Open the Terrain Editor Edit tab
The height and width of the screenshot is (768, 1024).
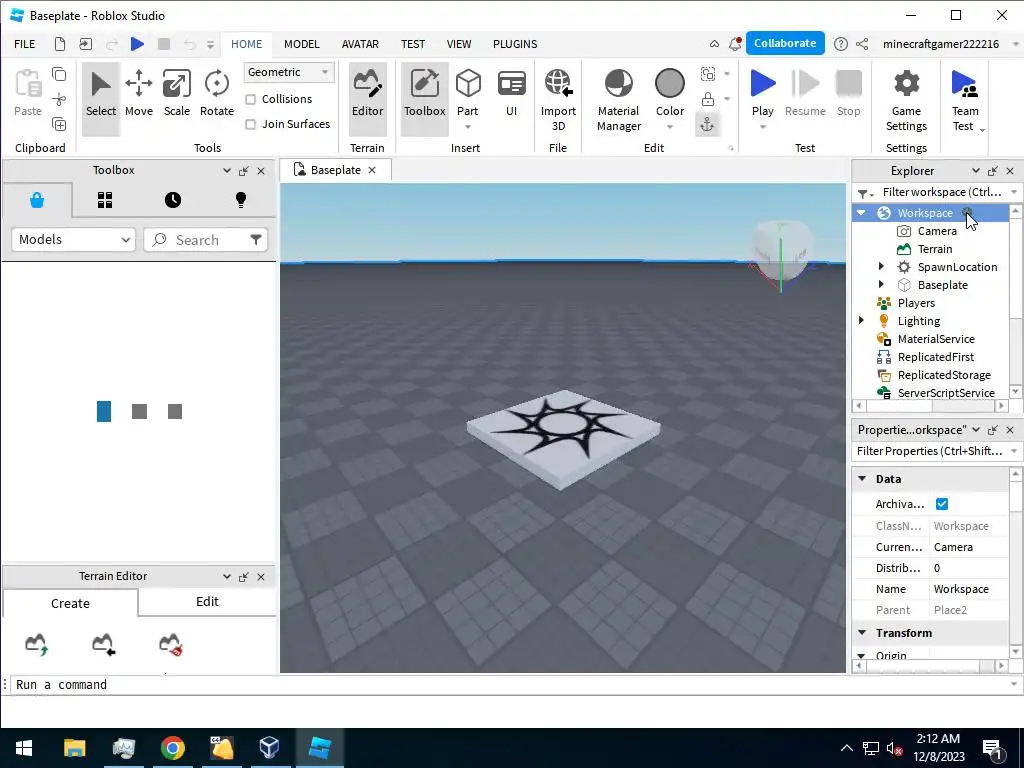point(207,601)
